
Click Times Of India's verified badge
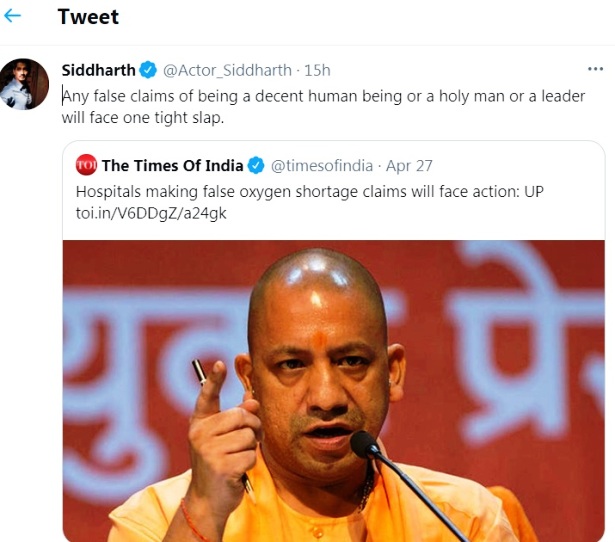tap(256, 165)
